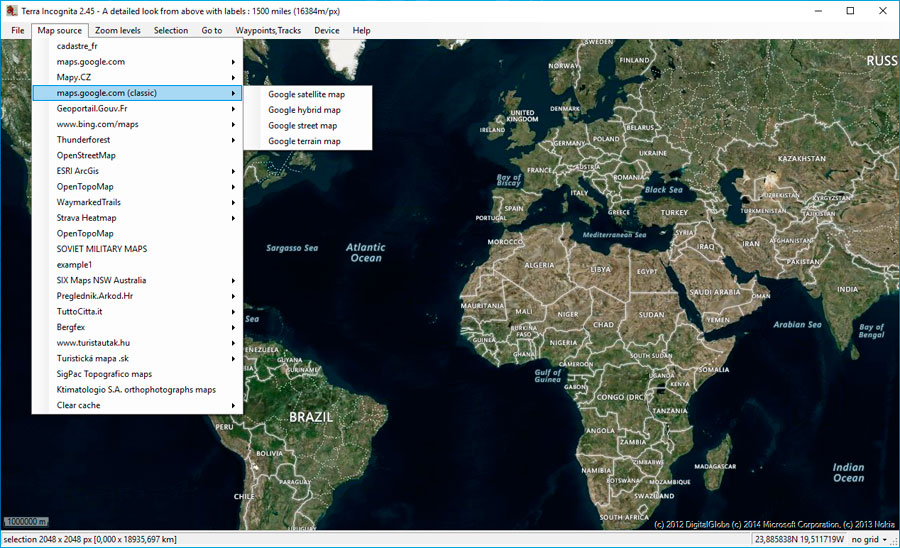Expand the ESRI ArcGis submenu

137,171
